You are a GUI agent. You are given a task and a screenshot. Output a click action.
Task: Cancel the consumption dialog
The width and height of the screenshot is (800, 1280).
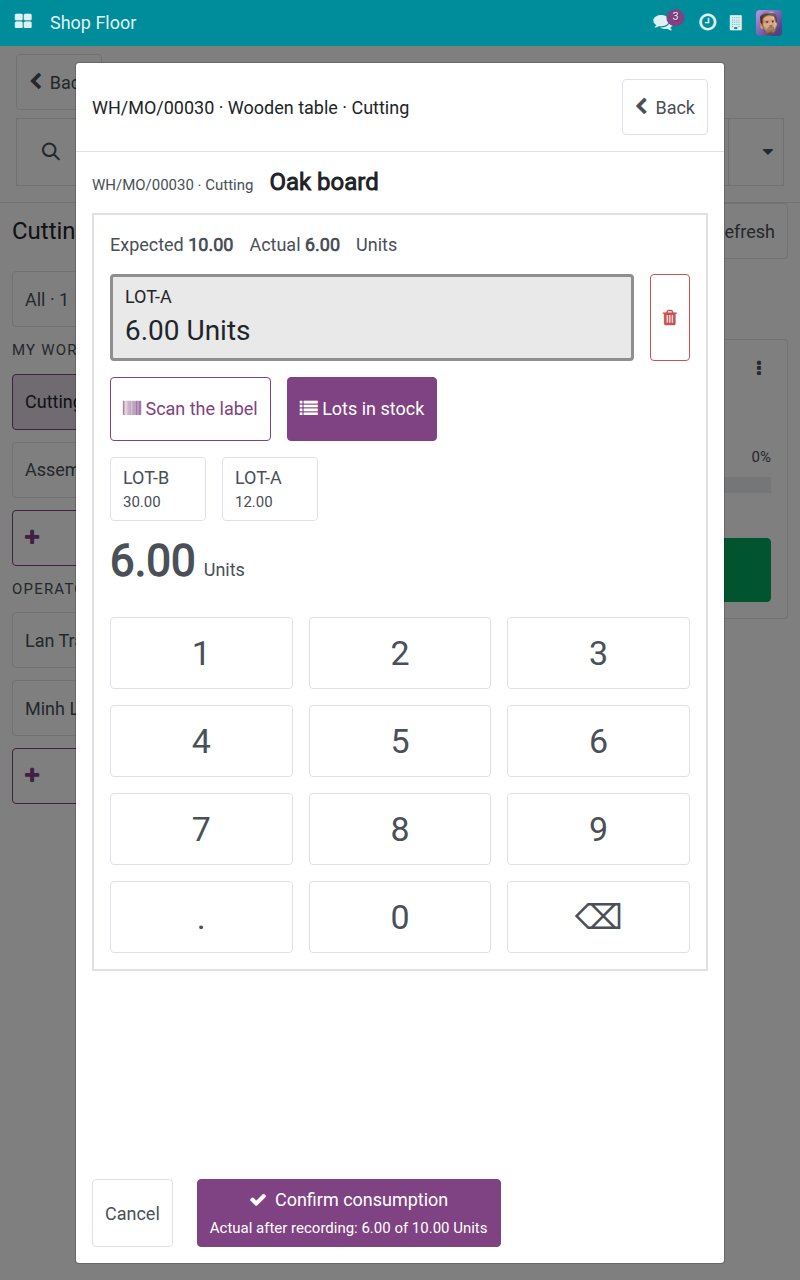(x=132, y=1213)
